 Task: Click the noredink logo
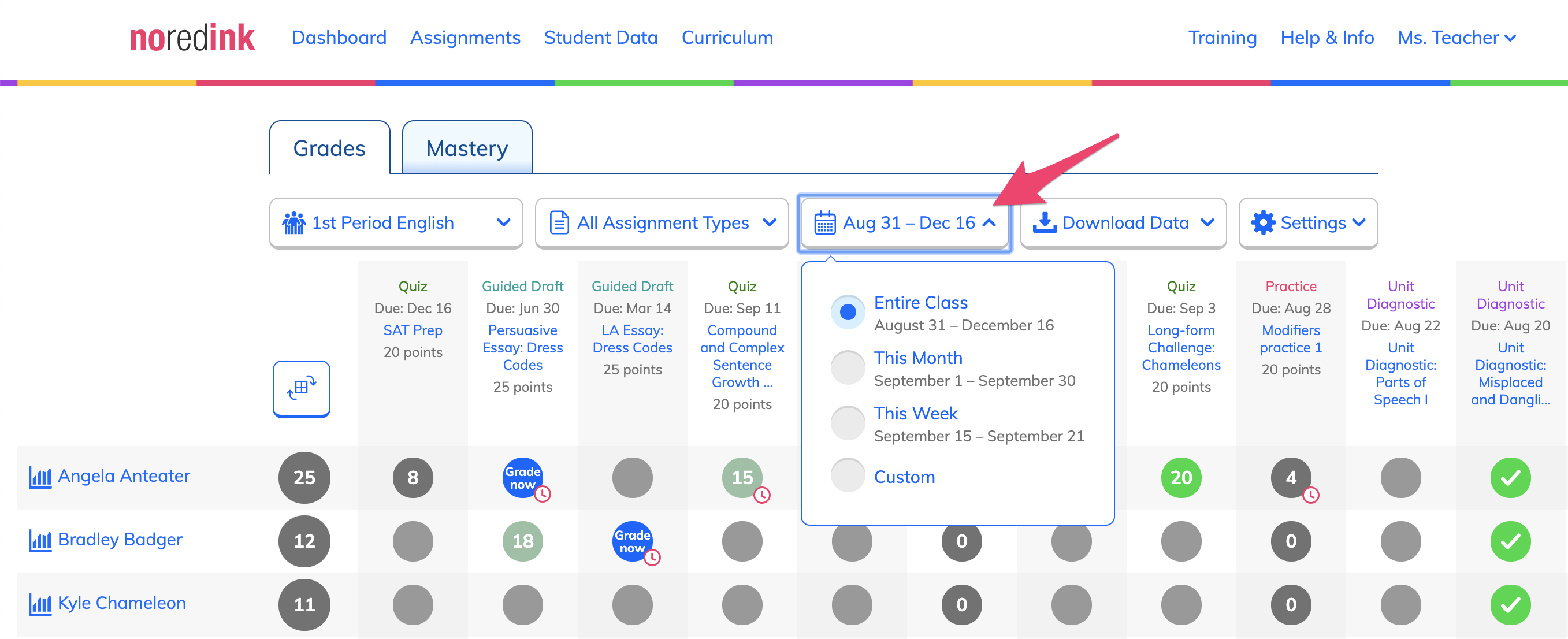(192, 38)
